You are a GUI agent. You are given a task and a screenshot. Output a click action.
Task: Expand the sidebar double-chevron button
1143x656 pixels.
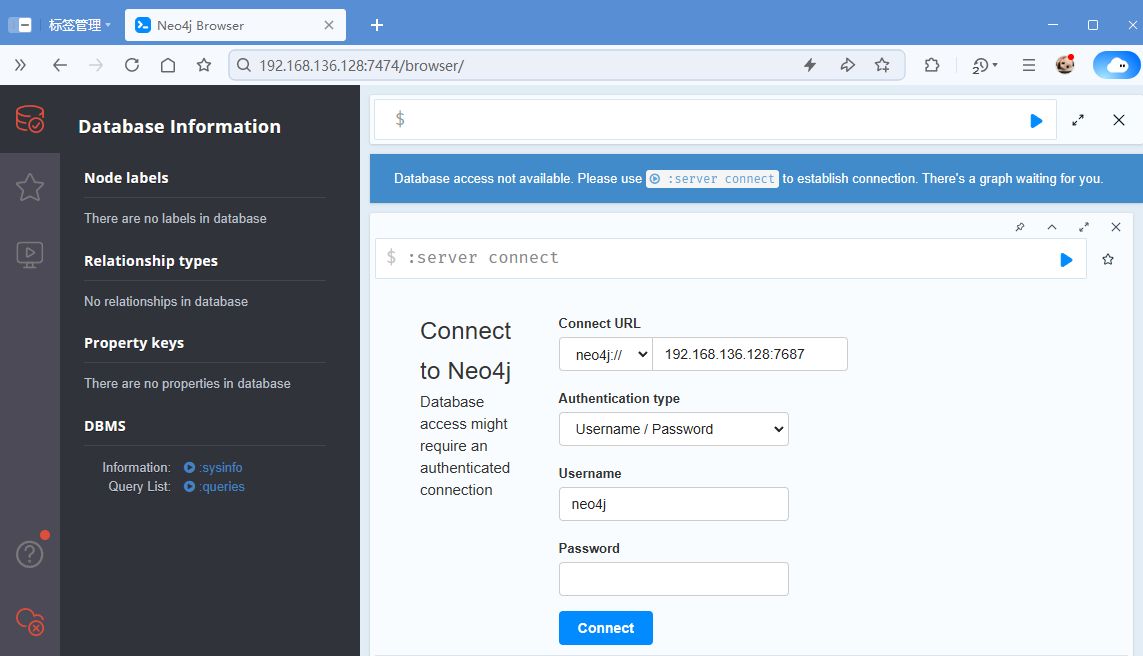tap(20, 66)
